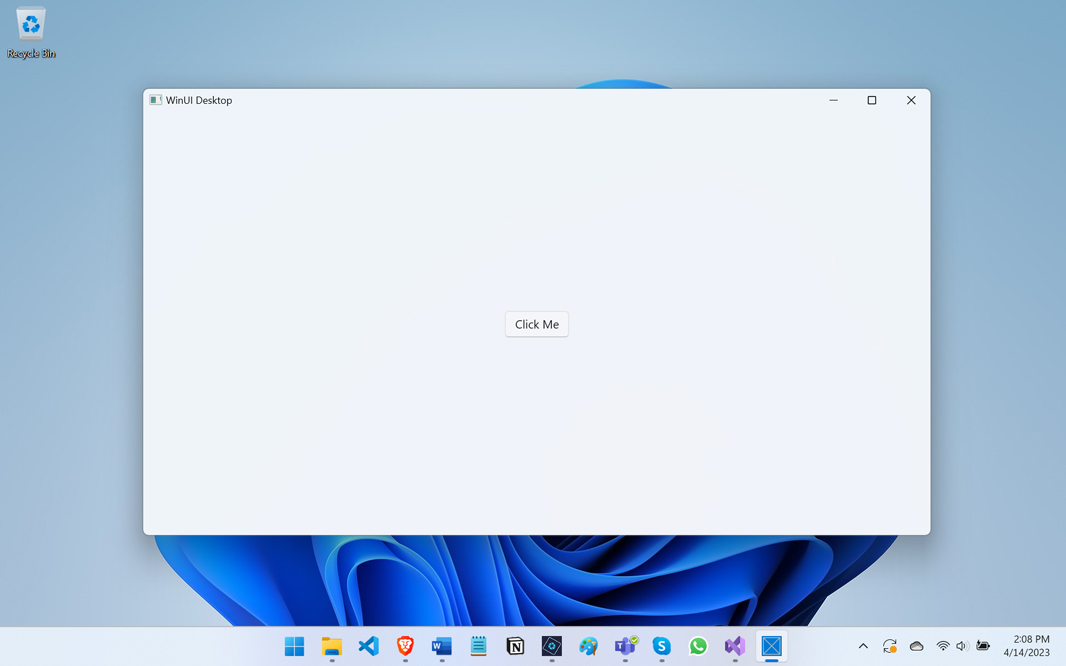Open File Explorer from the taskbar
This screenshot has height=666, width=1066.
[332, 646]
